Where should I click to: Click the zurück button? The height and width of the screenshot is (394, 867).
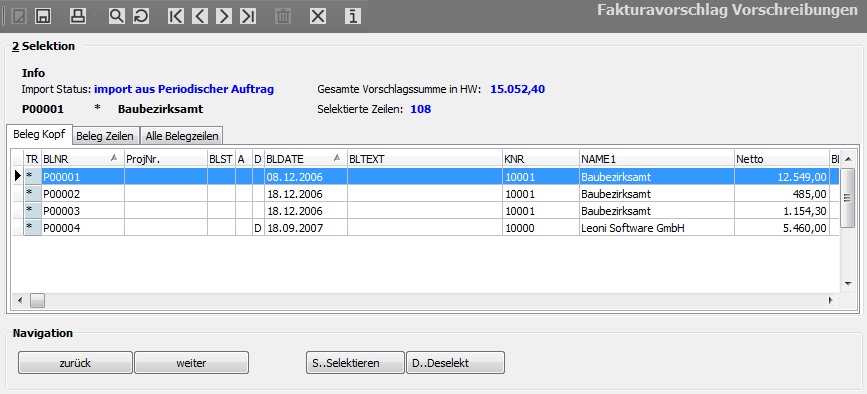pos(75,363)
